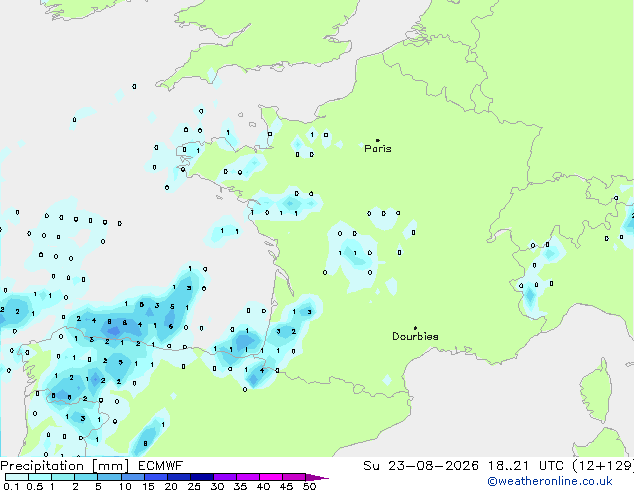Click the forecast date Su 23-08-2026
Screen dimensions: 634x490
click(421, 466)
